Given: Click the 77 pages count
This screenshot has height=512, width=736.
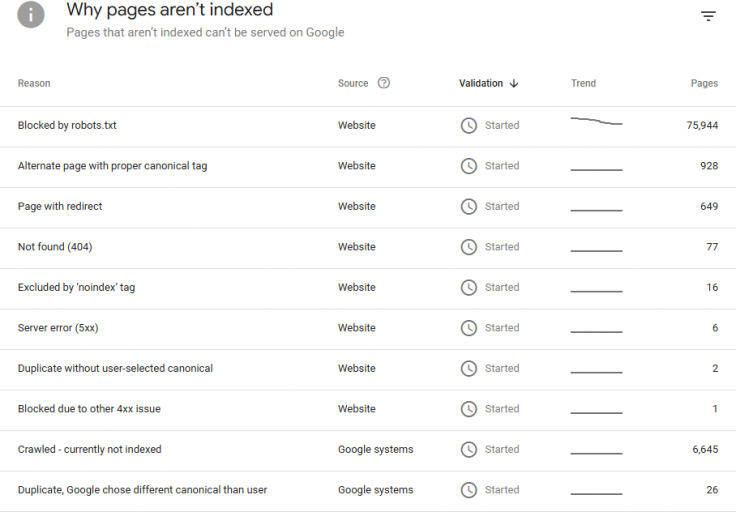Looking at the screenshot, I should (x=713, y=247).
